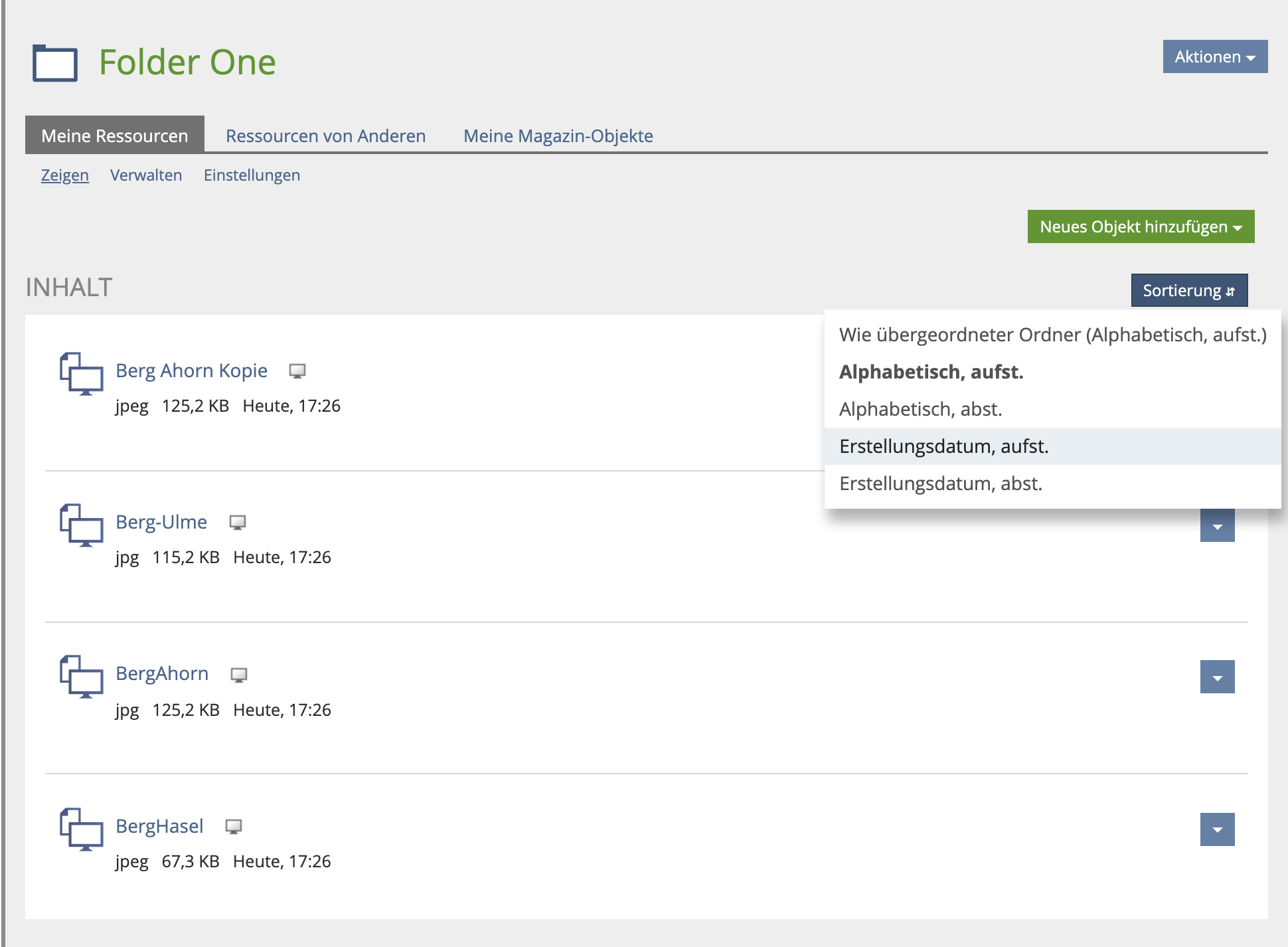
Task: Choose Alphabetisch, abst. sorting
Action: [920, 409]
